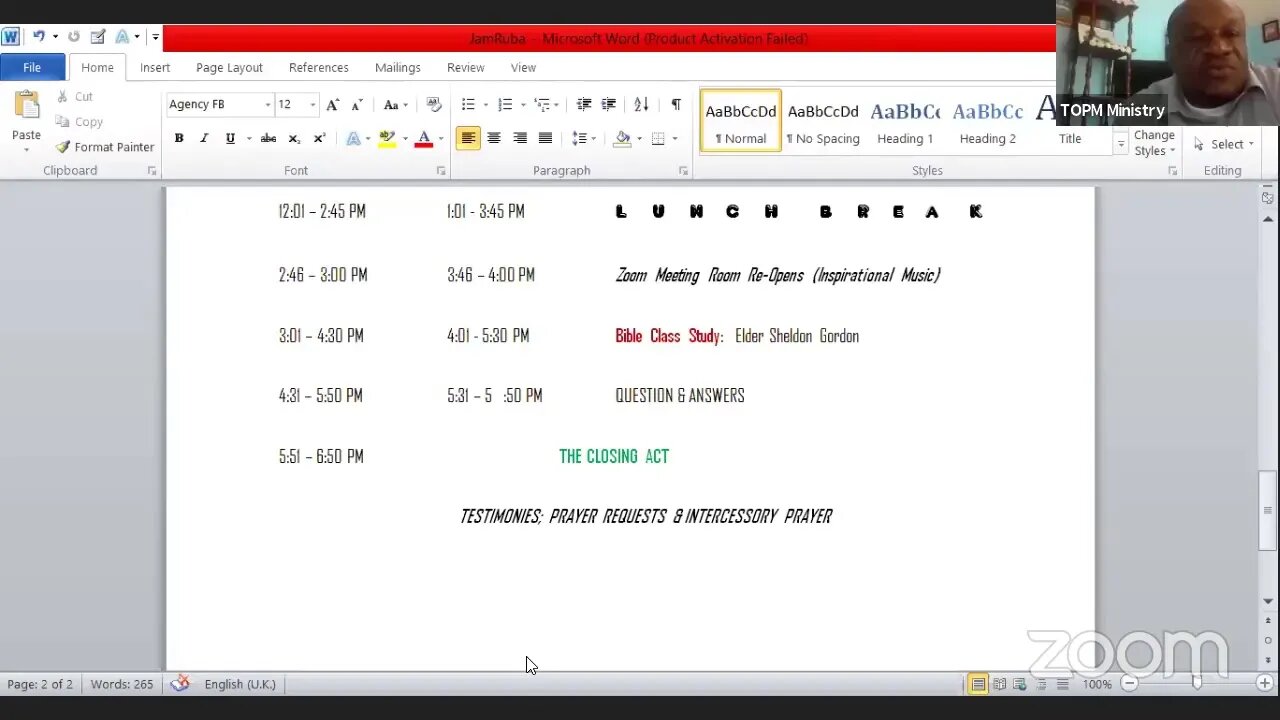Image resolution: width=1280 pixels, height=720 pixels.
Task: Toggle superscript formatting
Action: click(x=319, y=139)
